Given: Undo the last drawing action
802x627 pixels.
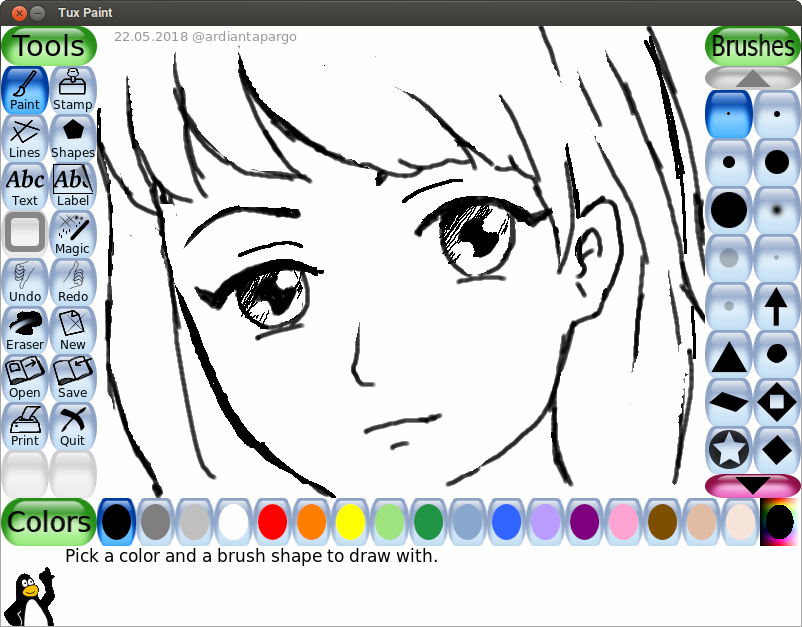Looking at the screenshot, I should 25,281.
